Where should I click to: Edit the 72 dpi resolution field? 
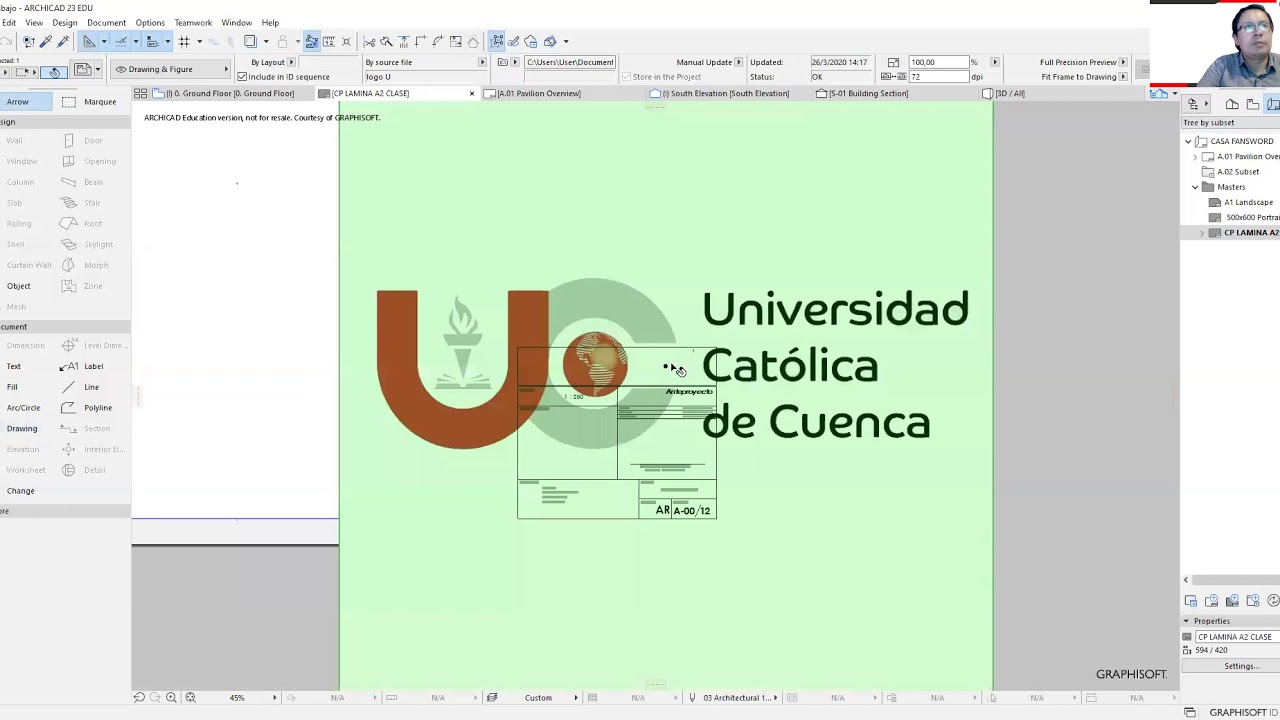coord(937,77)
